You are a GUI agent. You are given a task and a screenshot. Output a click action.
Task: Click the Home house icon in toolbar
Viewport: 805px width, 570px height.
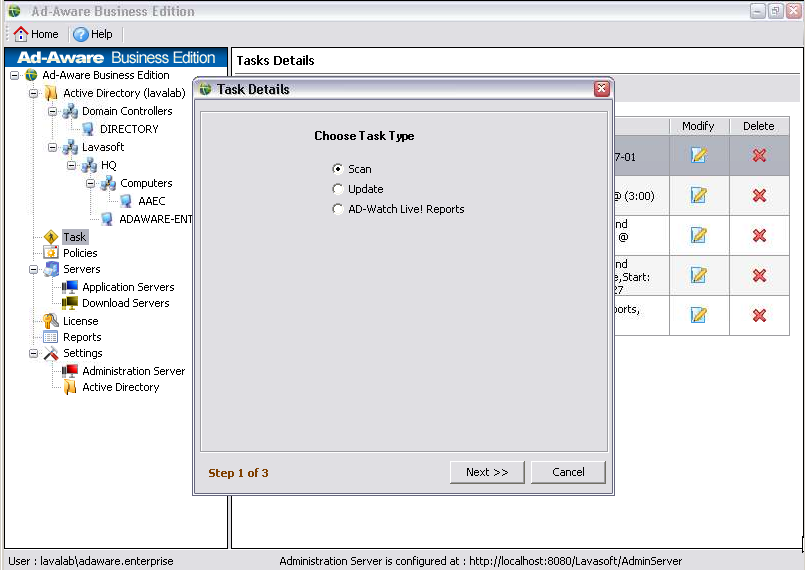click(21, 34)
